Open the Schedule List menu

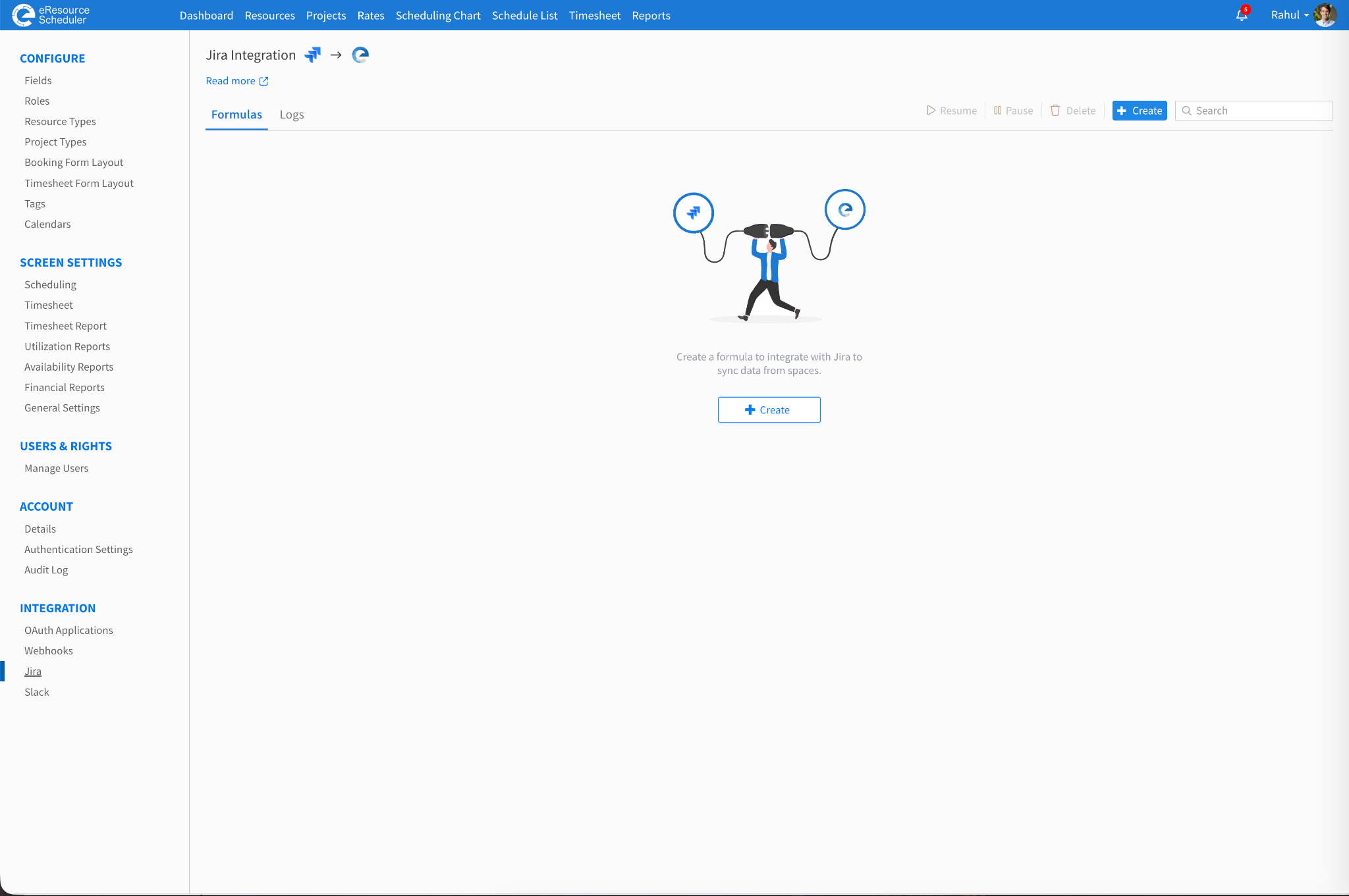click(x=525, y=15)
